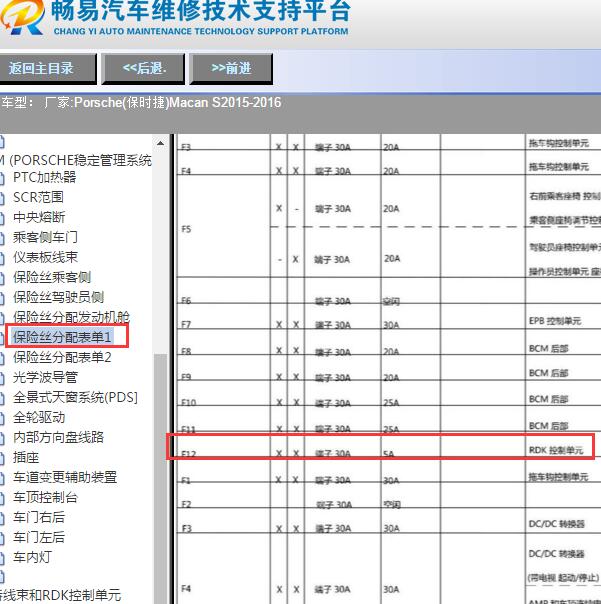This screenshot has width=601, height=604.
Task: Click the 5A rating in row F12
Action: [389, 454]
